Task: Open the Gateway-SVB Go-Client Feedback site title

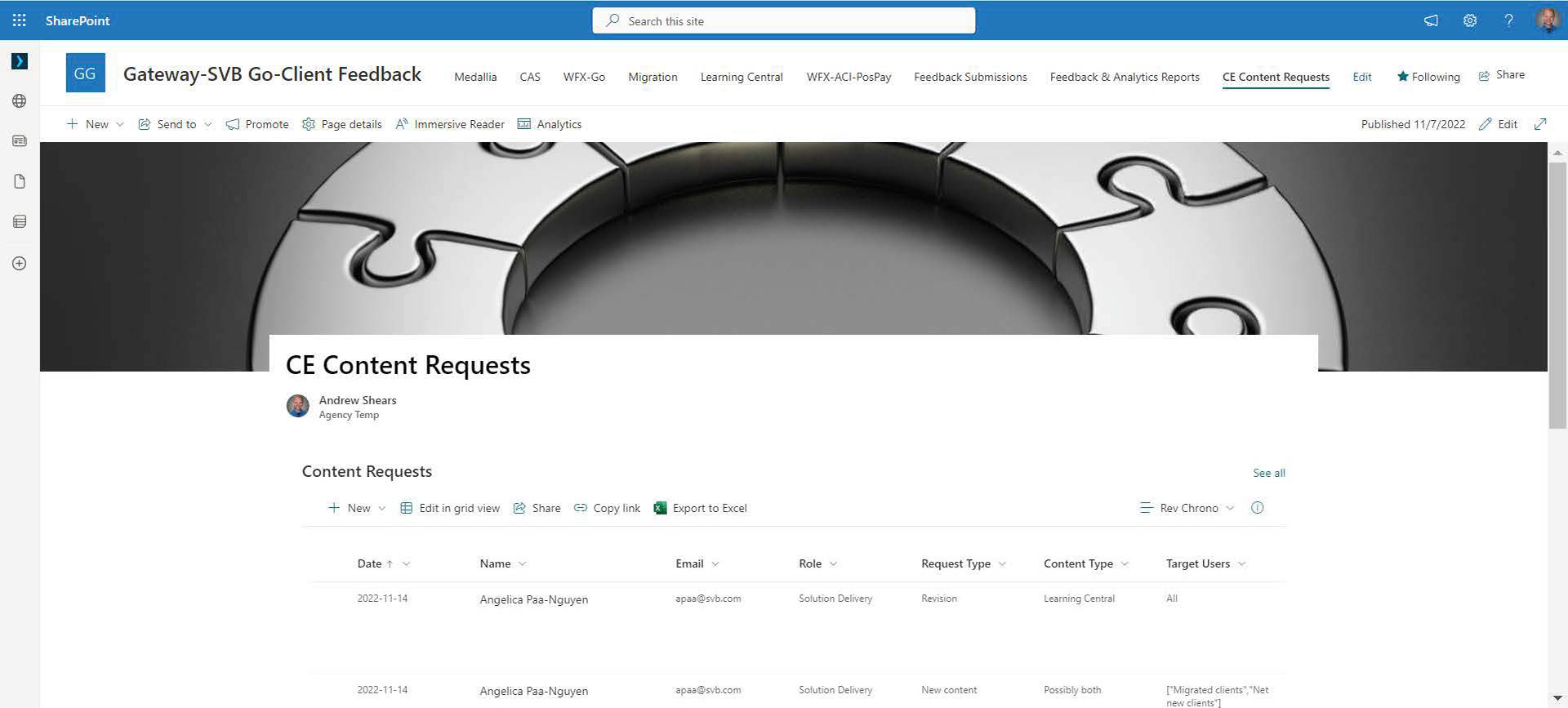Action: [x=272, y=73]
